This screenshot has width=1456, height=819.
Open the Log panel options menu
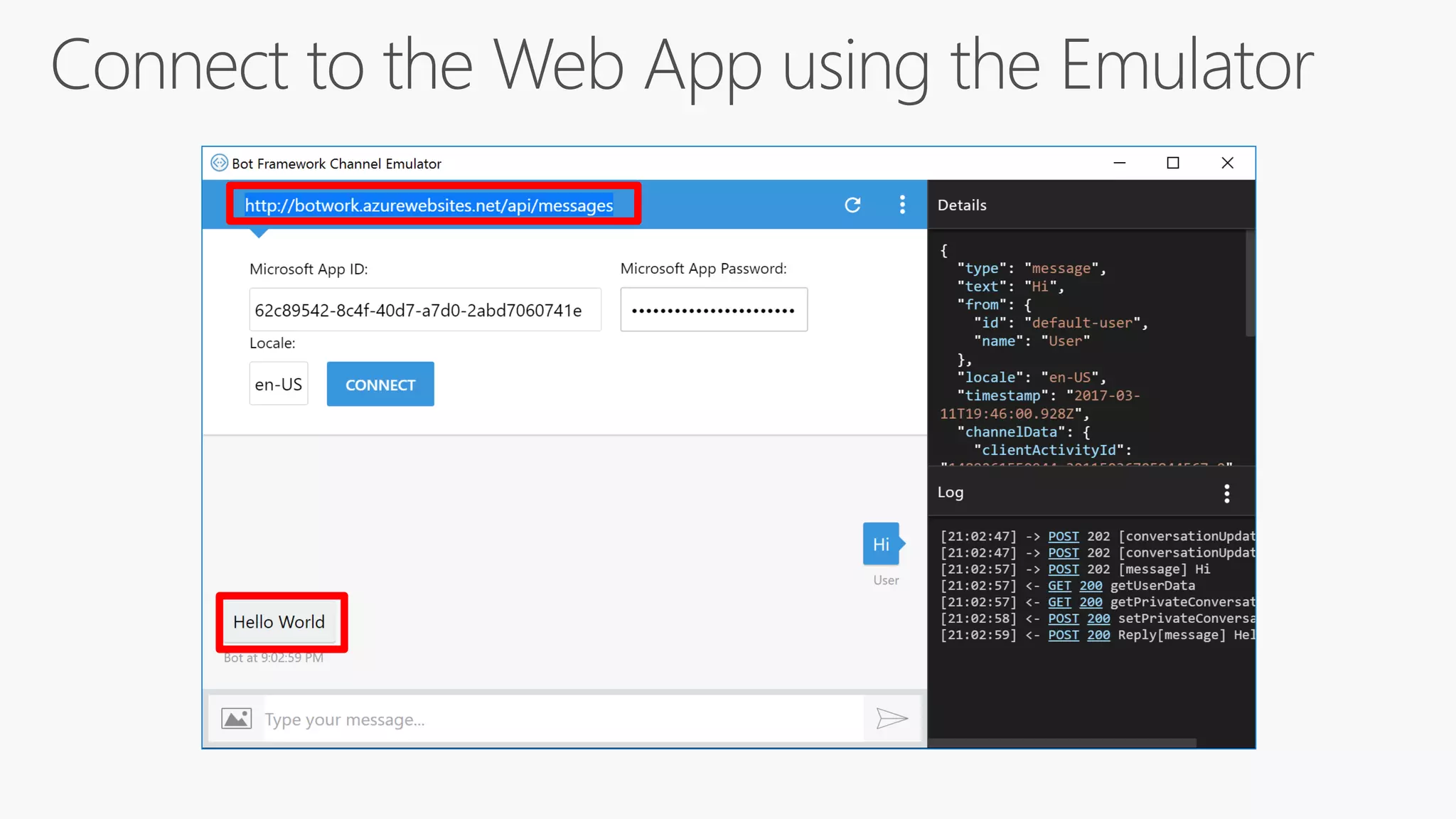(x=1226, y=493)
